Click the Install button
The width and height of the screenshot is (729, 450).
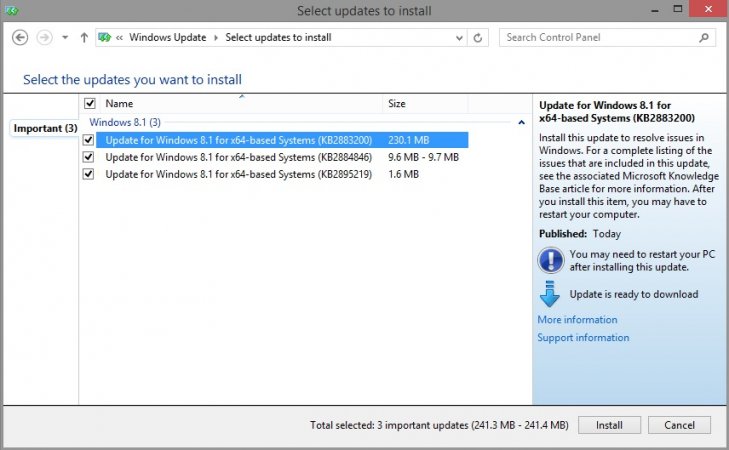[609, 425]
